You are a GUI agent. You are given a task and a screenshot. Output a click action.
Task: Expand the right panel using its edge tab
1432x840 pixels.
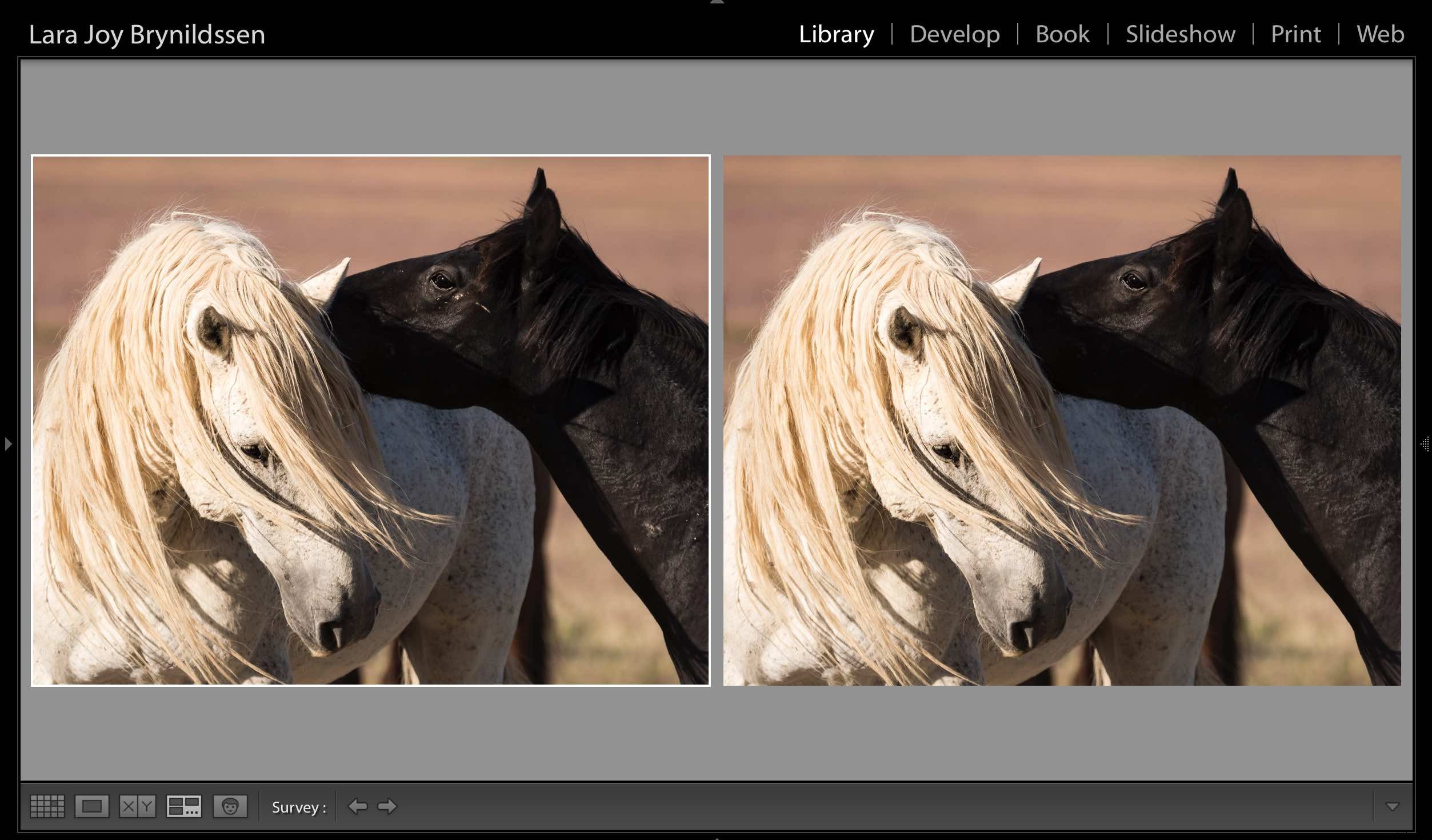tap(1425, 443)
